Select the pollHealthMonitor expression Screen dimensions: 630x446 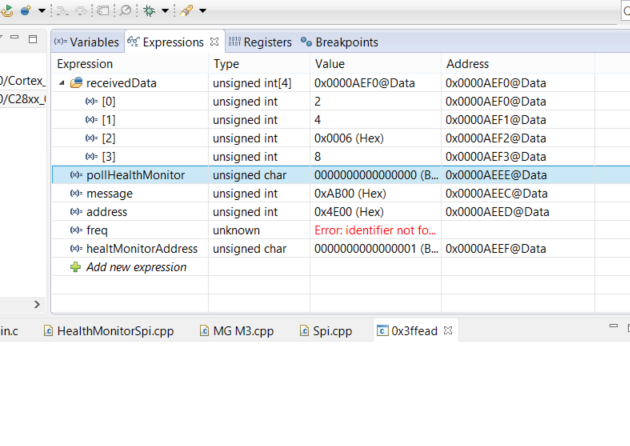(x=135, y=175)
